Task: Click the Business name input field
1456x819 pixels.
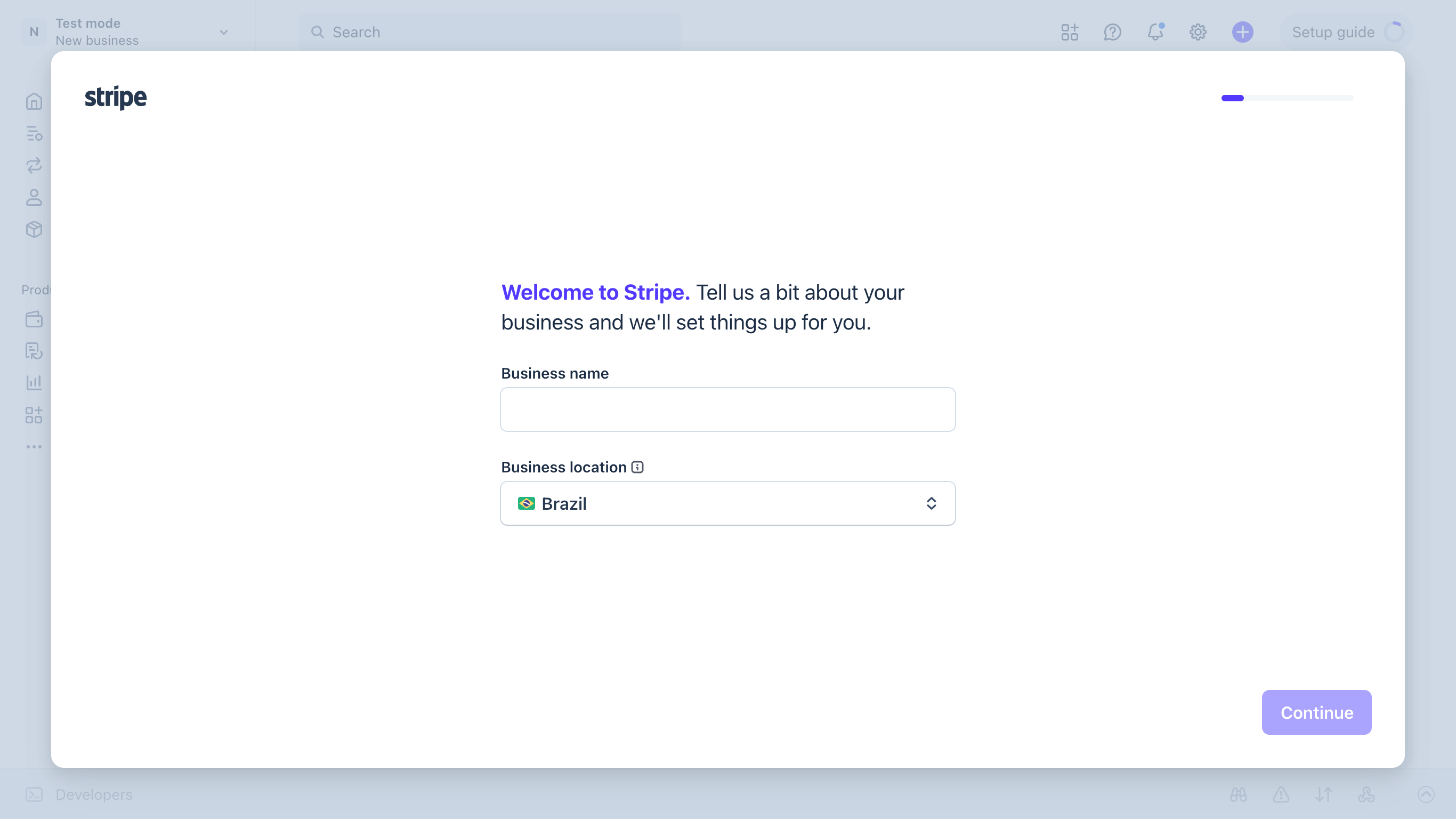Action: 727,409
